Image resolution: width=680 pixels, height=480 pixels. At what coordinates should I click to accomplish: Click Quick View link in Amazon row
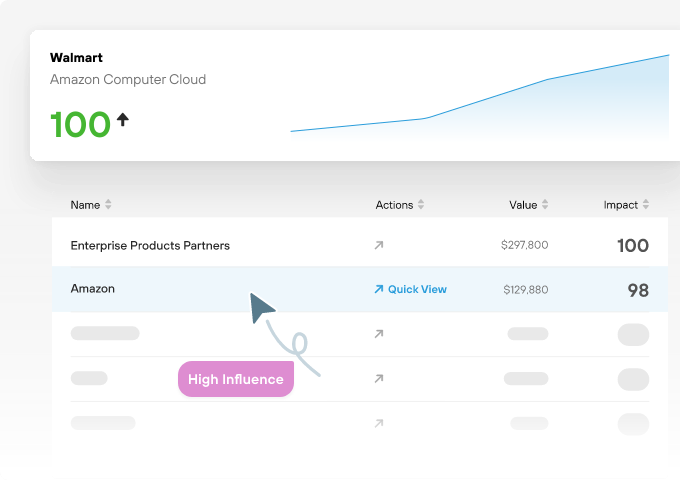click(x=410, y=289)
